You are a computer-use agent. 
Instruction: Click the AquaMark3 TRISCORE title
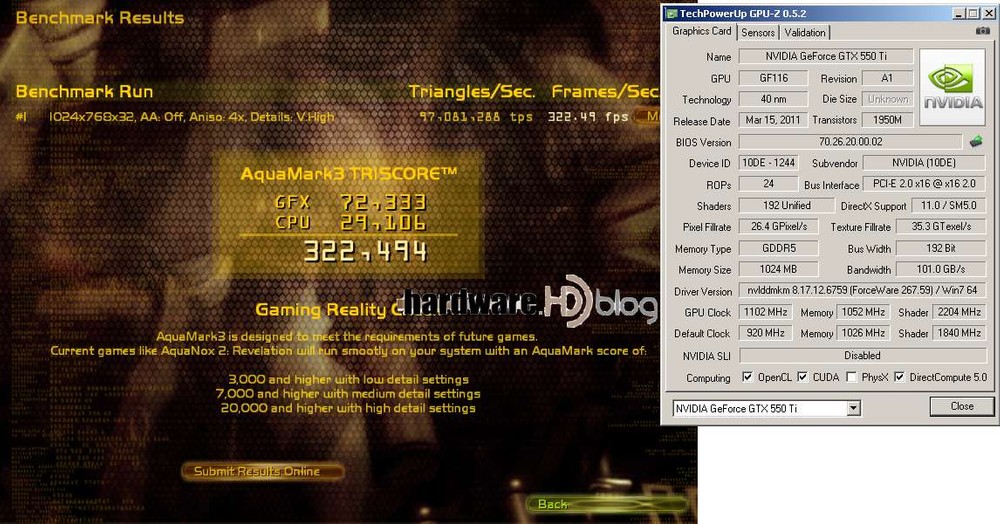click(349, 173)
